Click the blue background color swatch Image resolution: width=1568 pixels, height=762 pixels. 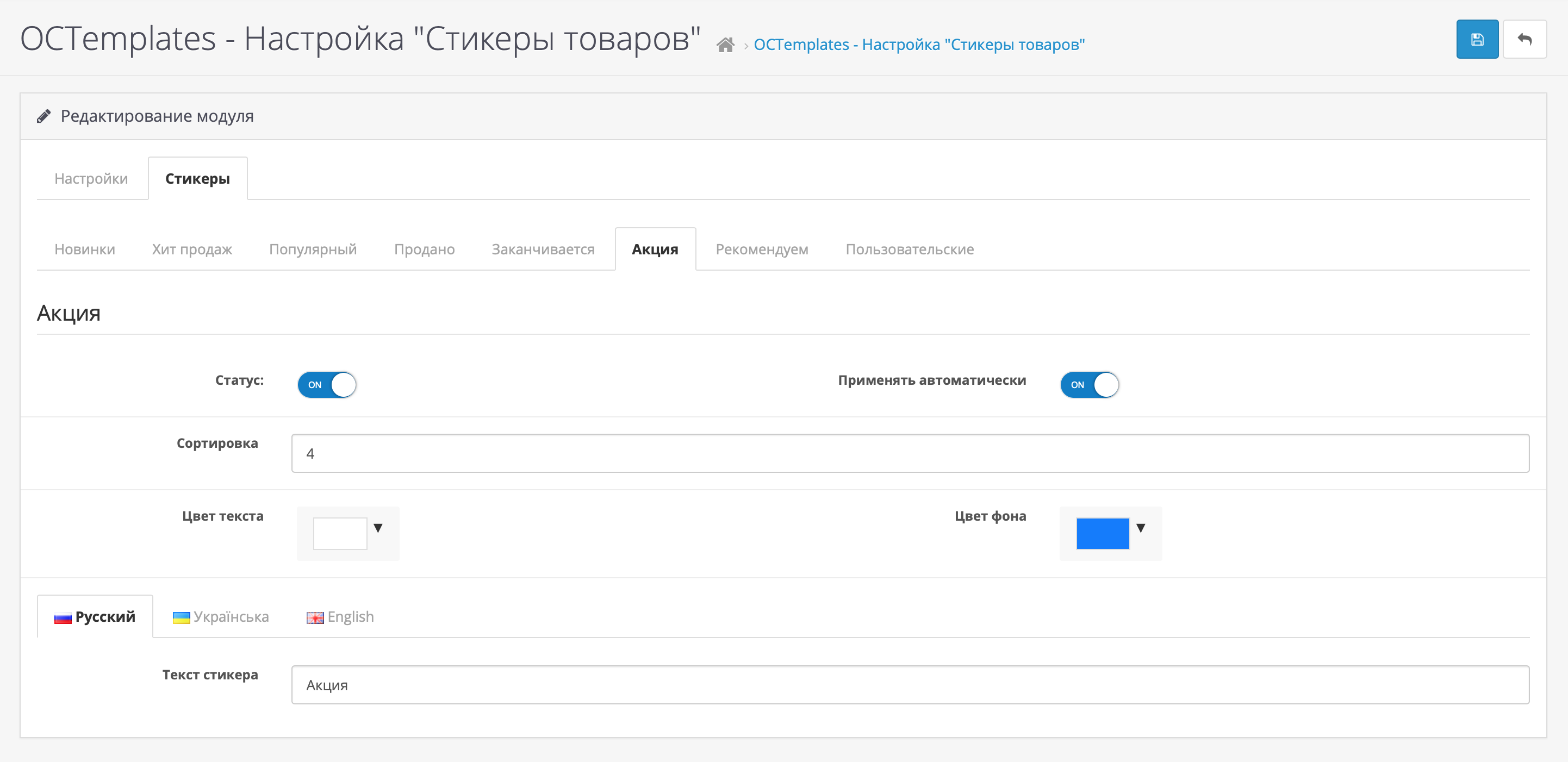pos(1103,533)
